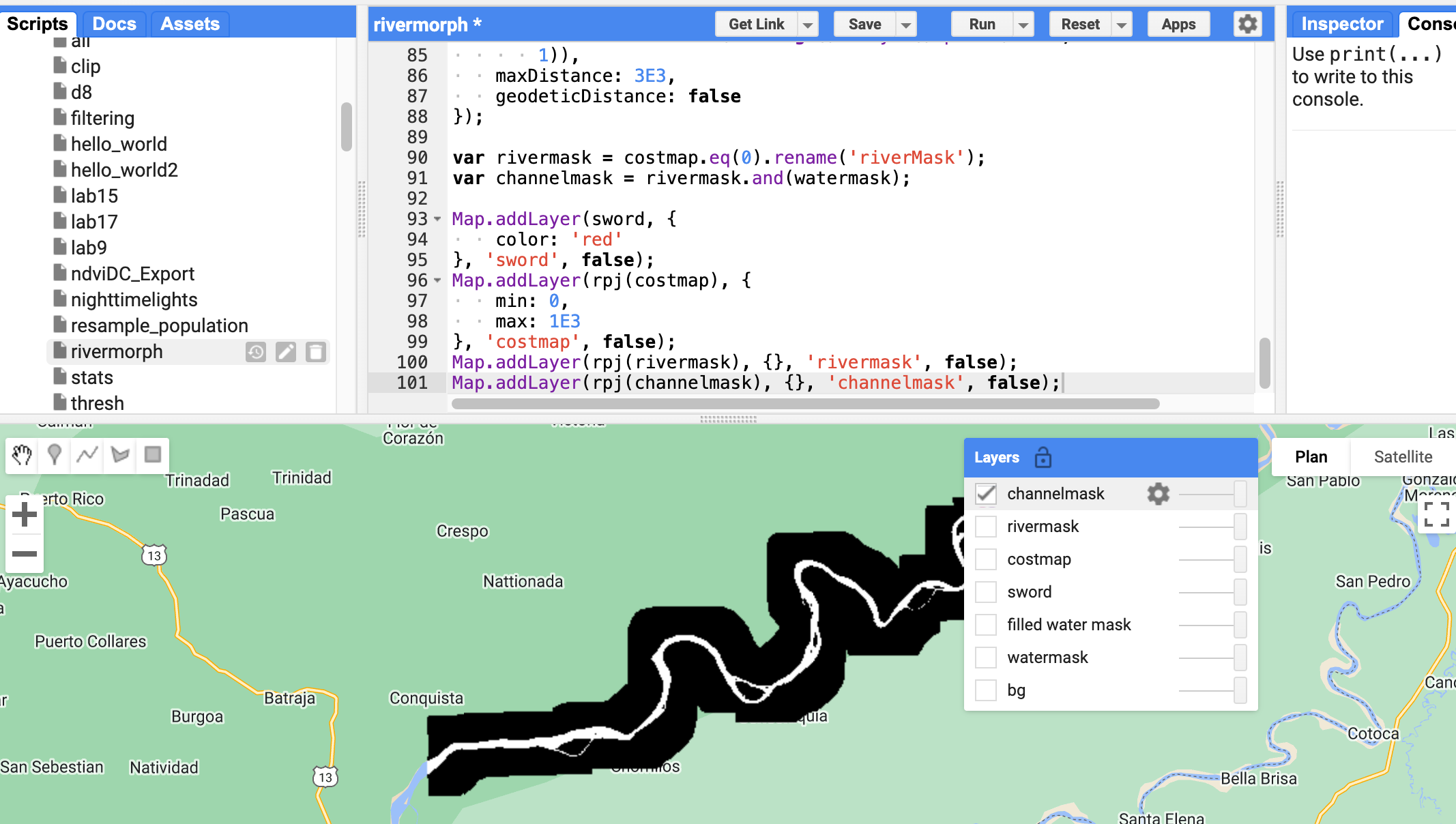This screenshot has width=1456, height=824.
Task: Zoom in on the map
Action: coord(25,515)
